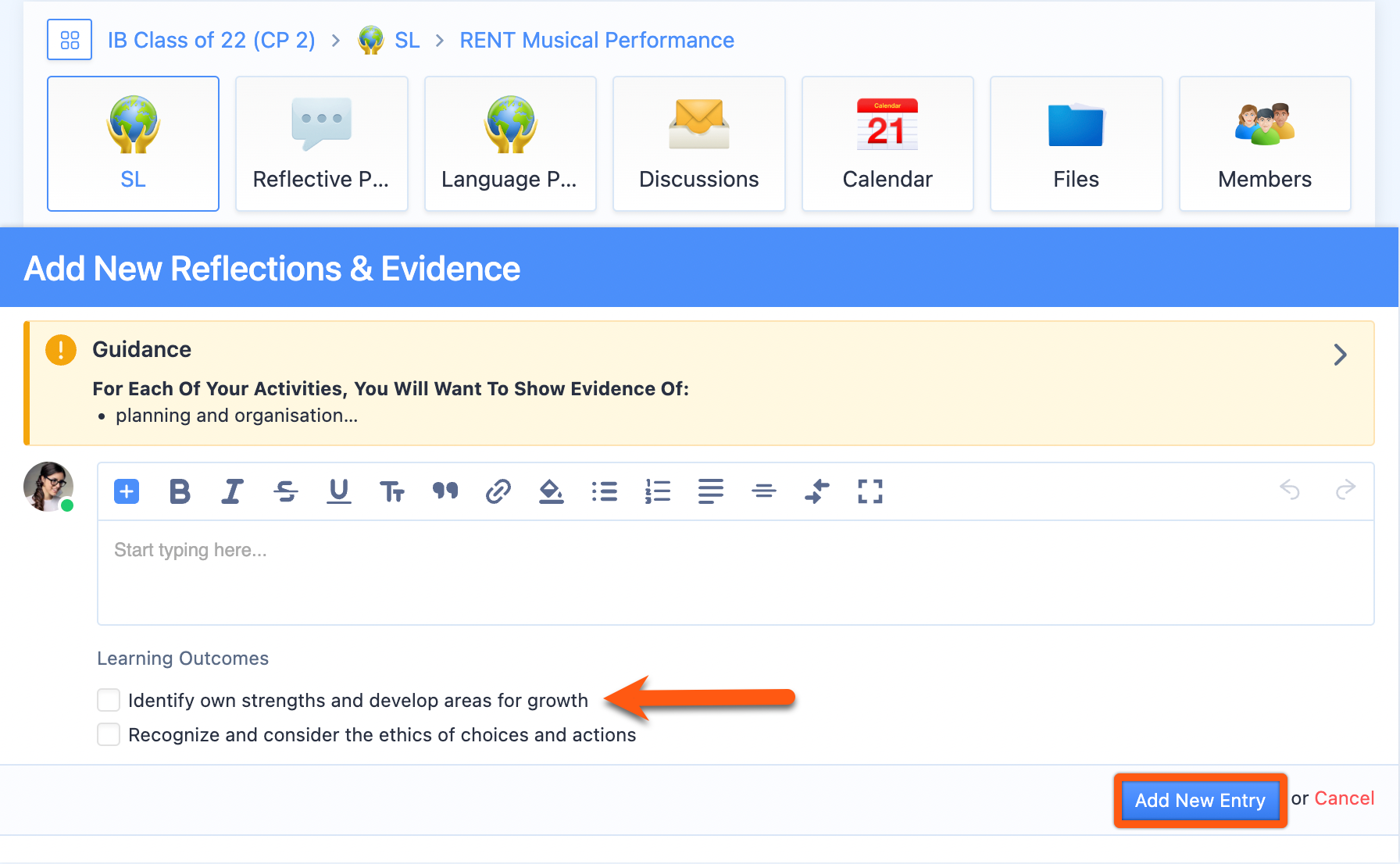Open the text highlight color tool
This screenshot has width=1400, height=864.
552,491
